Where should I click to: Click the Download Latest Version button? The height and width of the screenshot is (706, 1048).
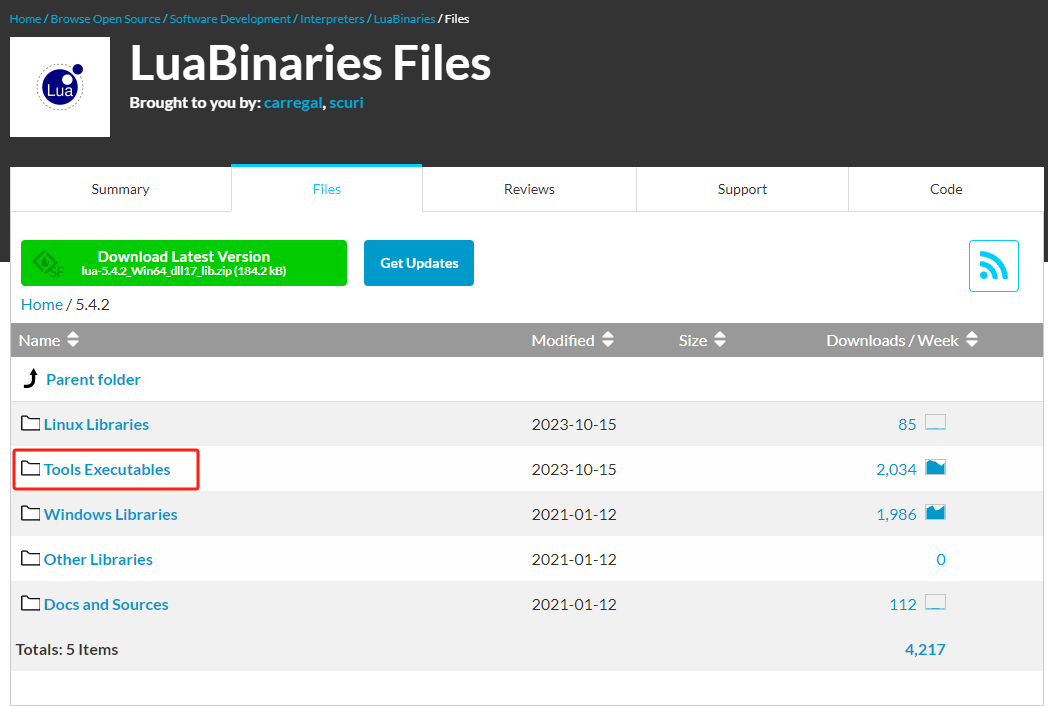click(x=184, y=263)
